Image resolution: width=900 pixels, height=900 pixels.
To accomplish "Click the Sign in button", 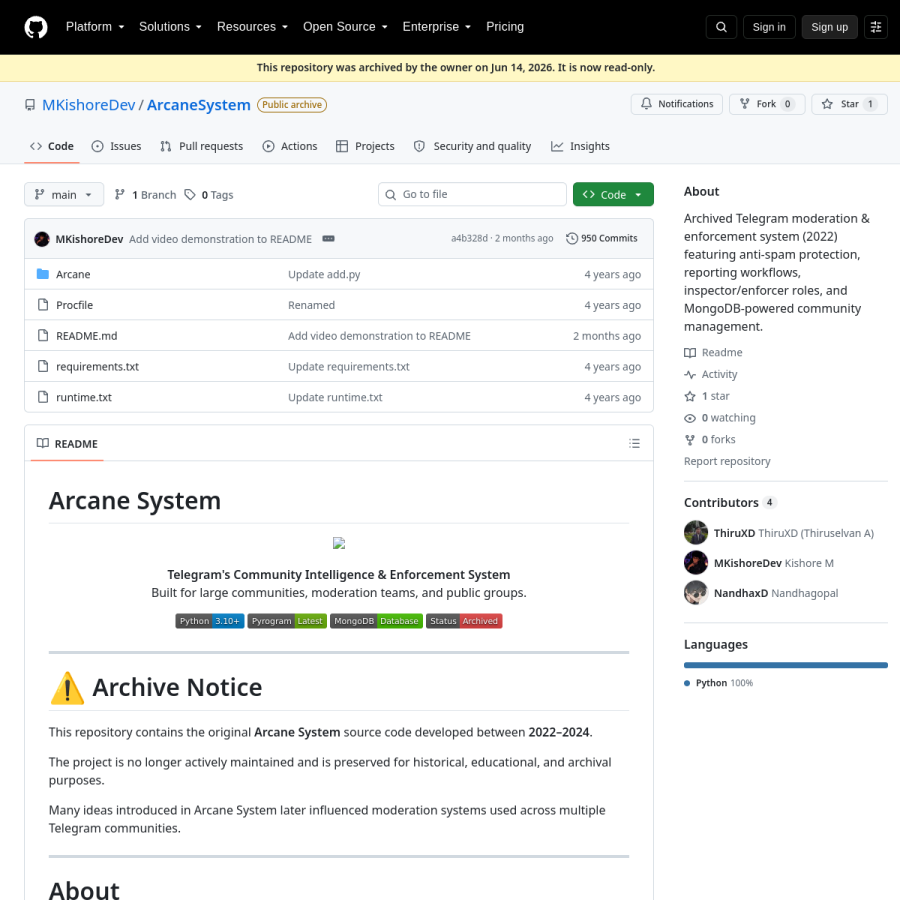I will [x=769, y=27].
